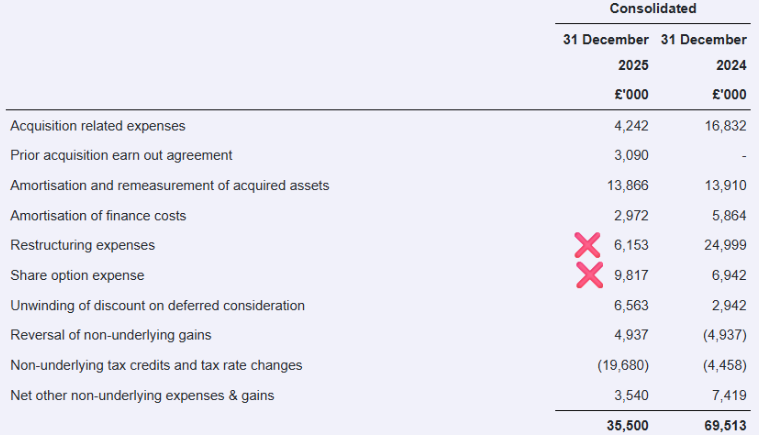
Task: Click the 24,999 restructuring value for 2024
Action: click(725, 245)
